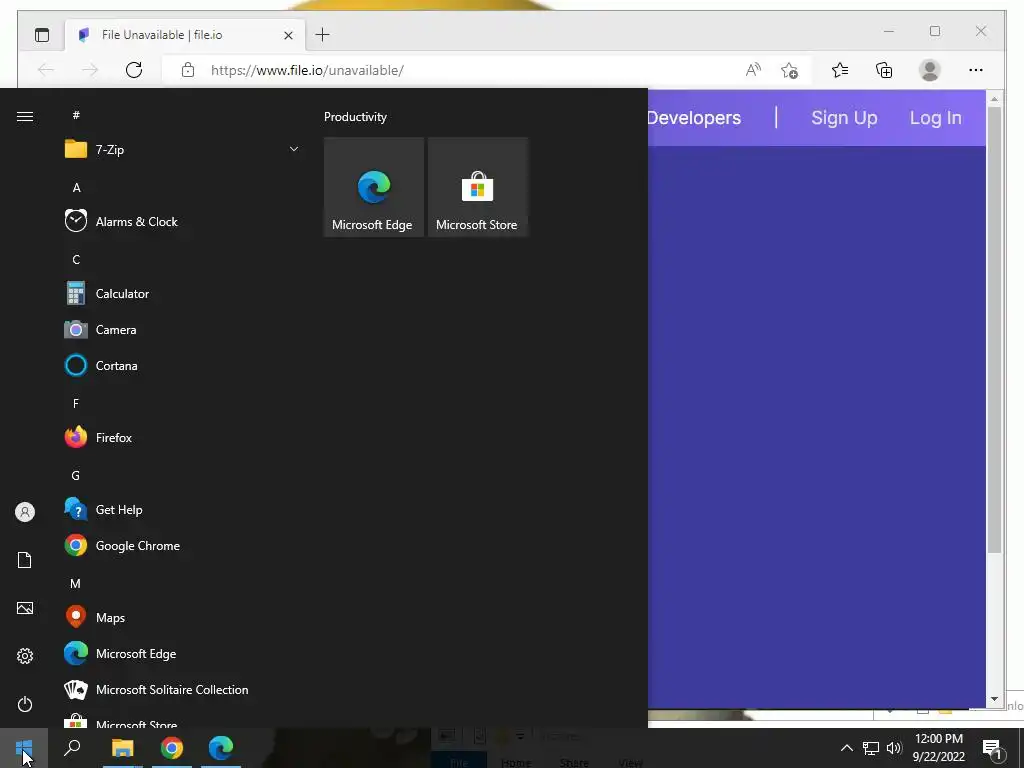
Task: Click the F section header
Action: [x=76, y=404]
